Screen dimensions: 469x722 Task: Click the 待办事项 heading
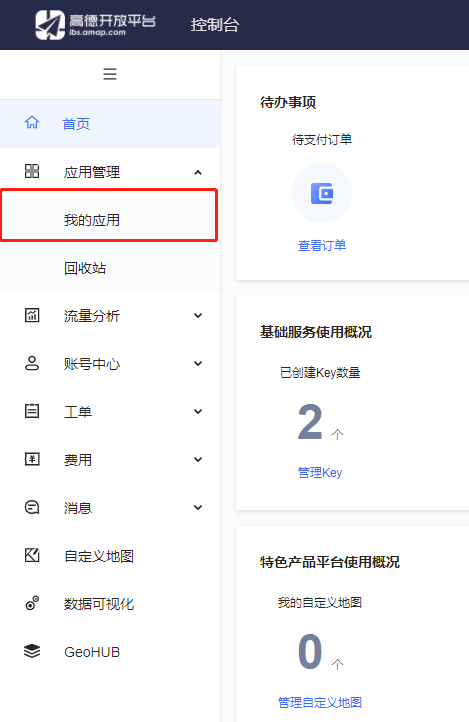pos(288,102)
